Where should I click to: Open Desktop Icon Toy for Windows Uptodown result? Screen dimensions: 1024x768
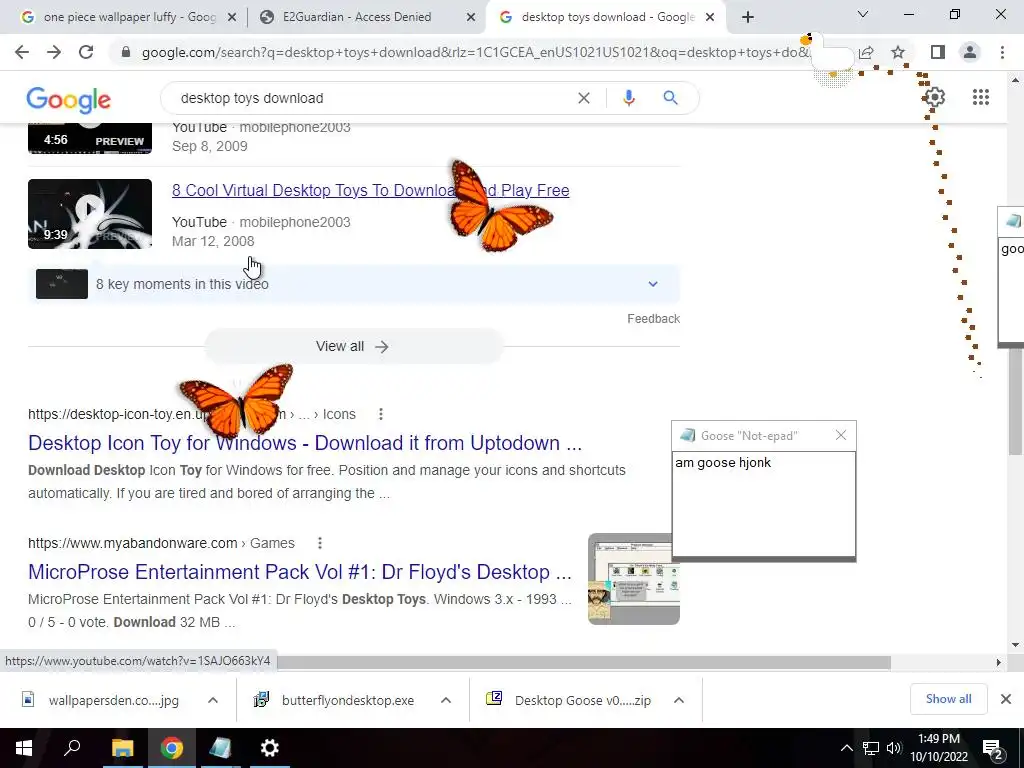pos(304,443)
